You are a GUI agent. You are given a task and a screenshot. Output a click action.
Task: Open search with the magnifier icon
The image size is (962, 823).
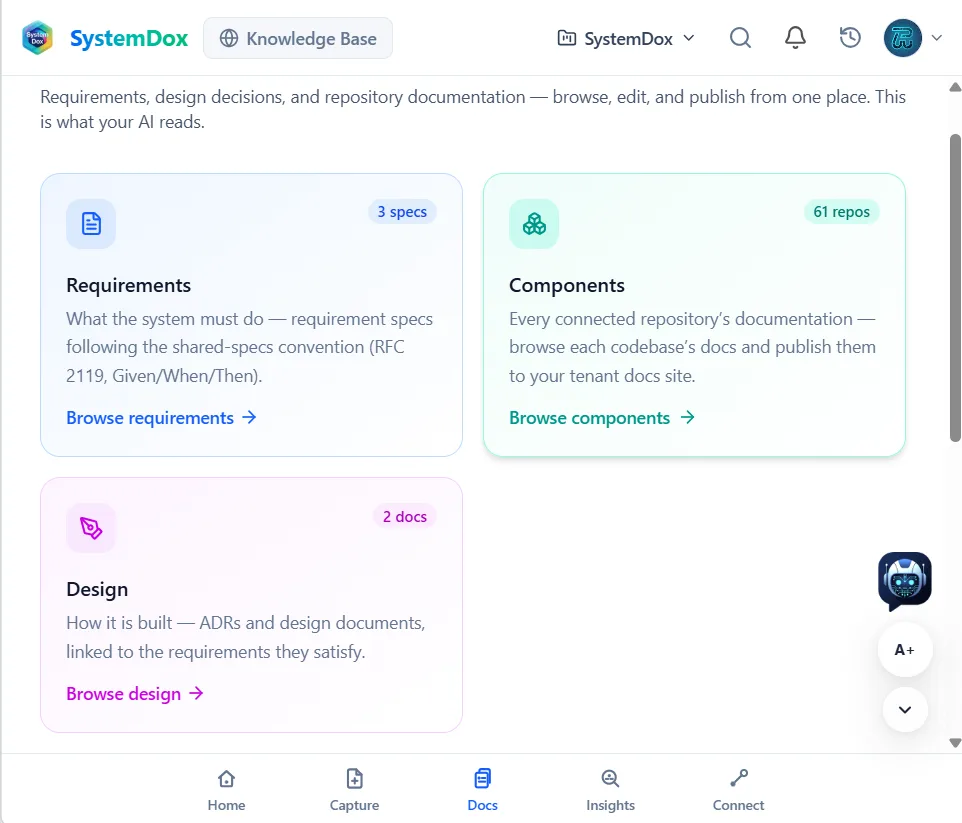(x=740, y=38)
